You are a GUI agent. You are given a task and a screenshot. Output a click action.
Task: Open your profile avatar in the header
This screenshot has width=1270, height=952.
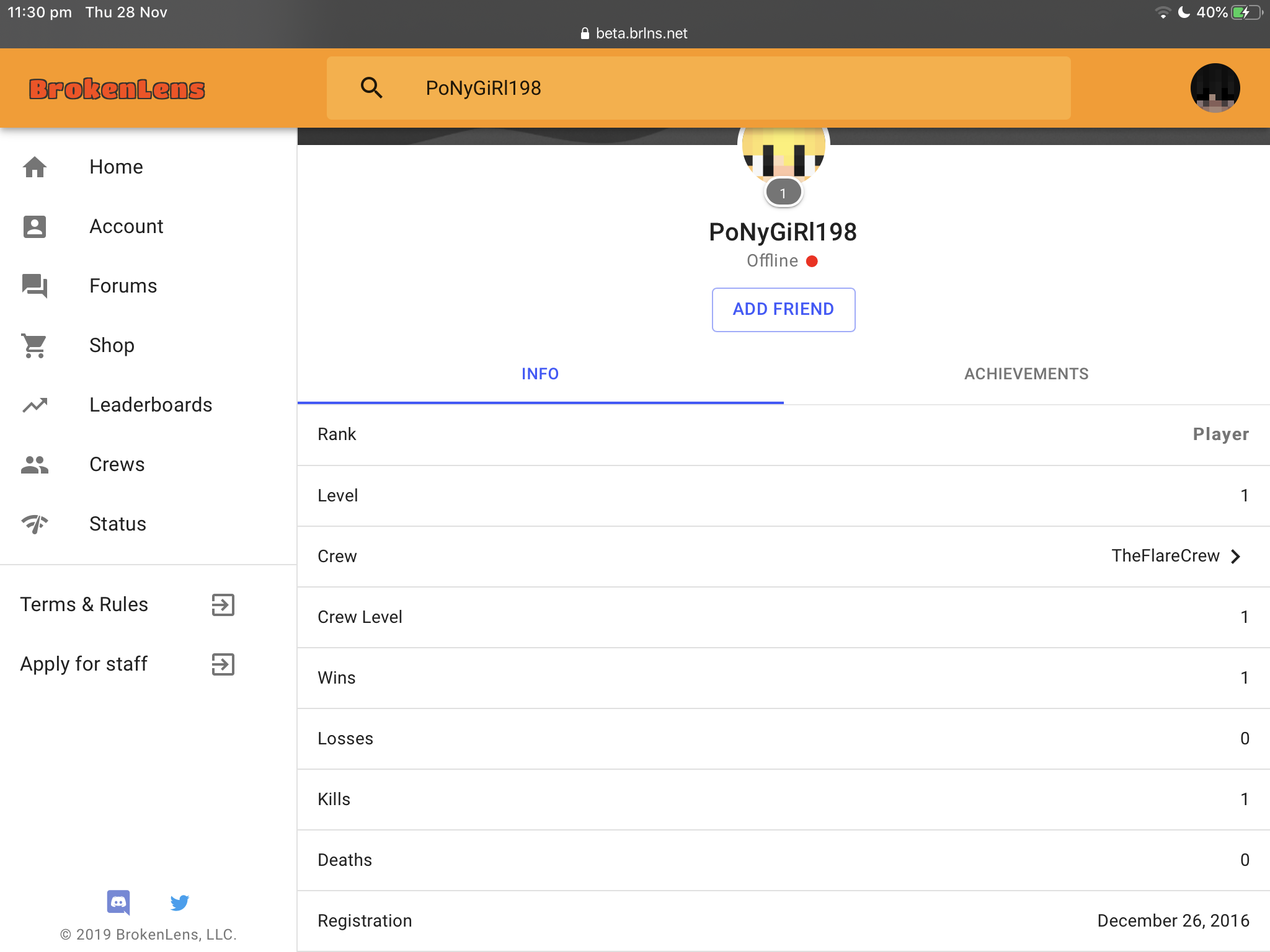tap(1215, 88)
